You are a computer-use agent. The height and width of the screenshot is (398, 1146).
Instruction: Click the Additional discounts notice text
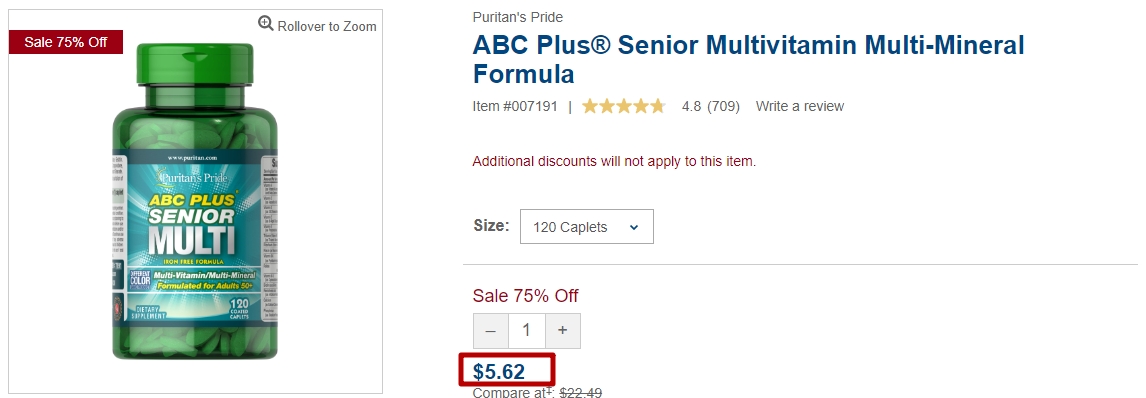click(614, 161)
